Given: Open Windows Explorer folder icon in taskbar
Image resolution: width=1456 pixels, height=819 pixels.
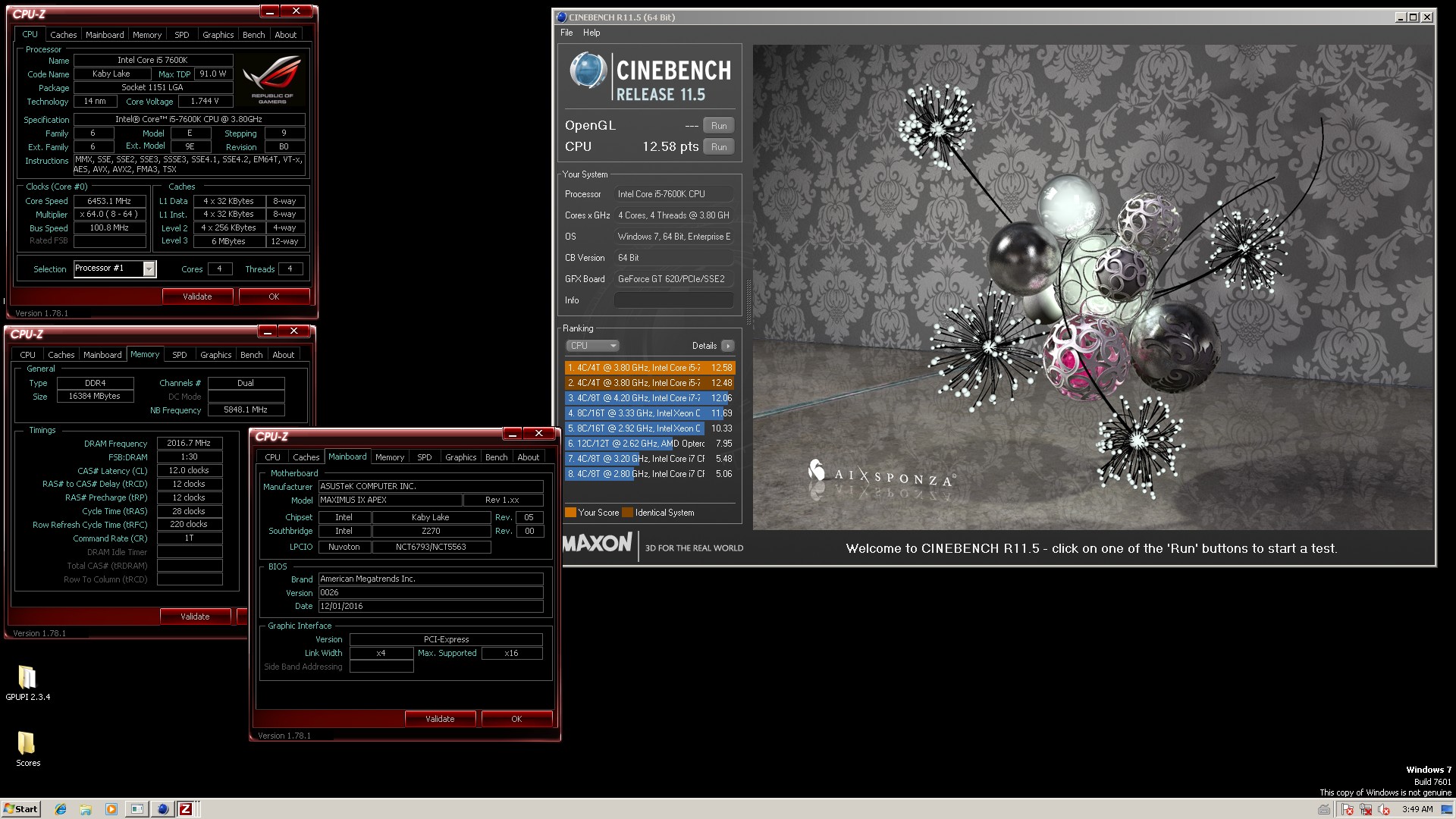Looking at the screenshot, I should tap(86, 809).
